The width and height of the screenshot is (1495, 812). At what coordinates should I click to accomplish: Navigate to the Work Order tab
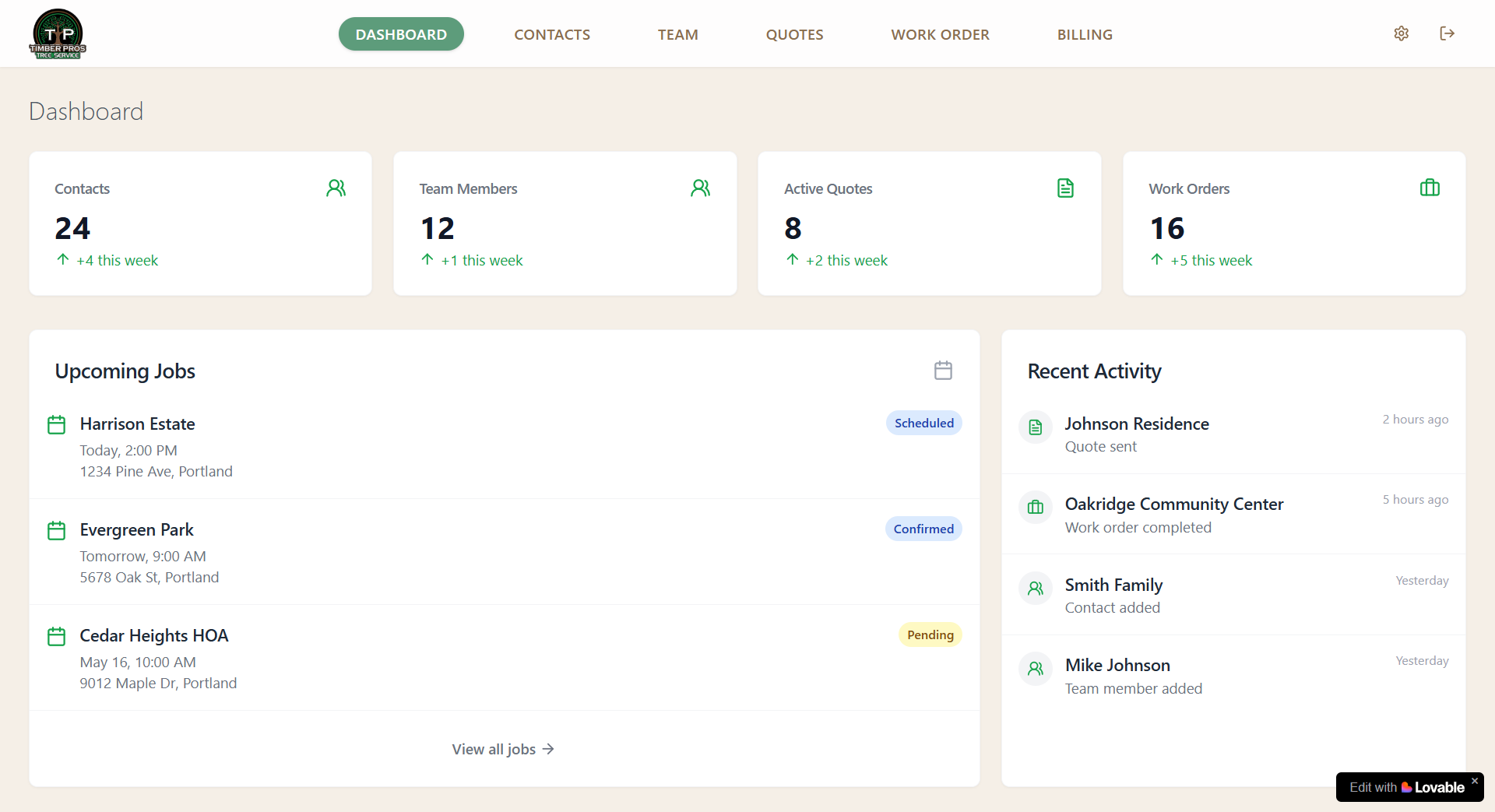click(x=940, y=34)
